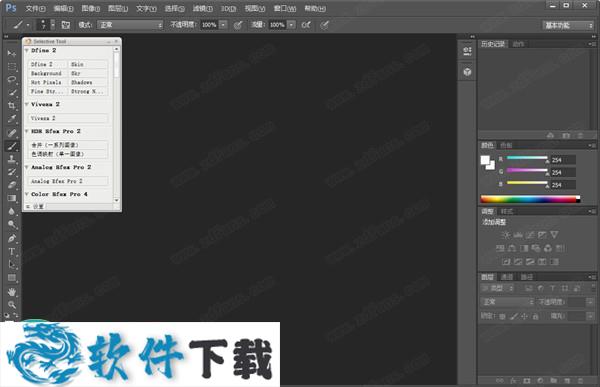Add a Photo Filter adjustment
The width and height of the screenshot is (600, 387).
pyautogui.click(x=536, y=248)
